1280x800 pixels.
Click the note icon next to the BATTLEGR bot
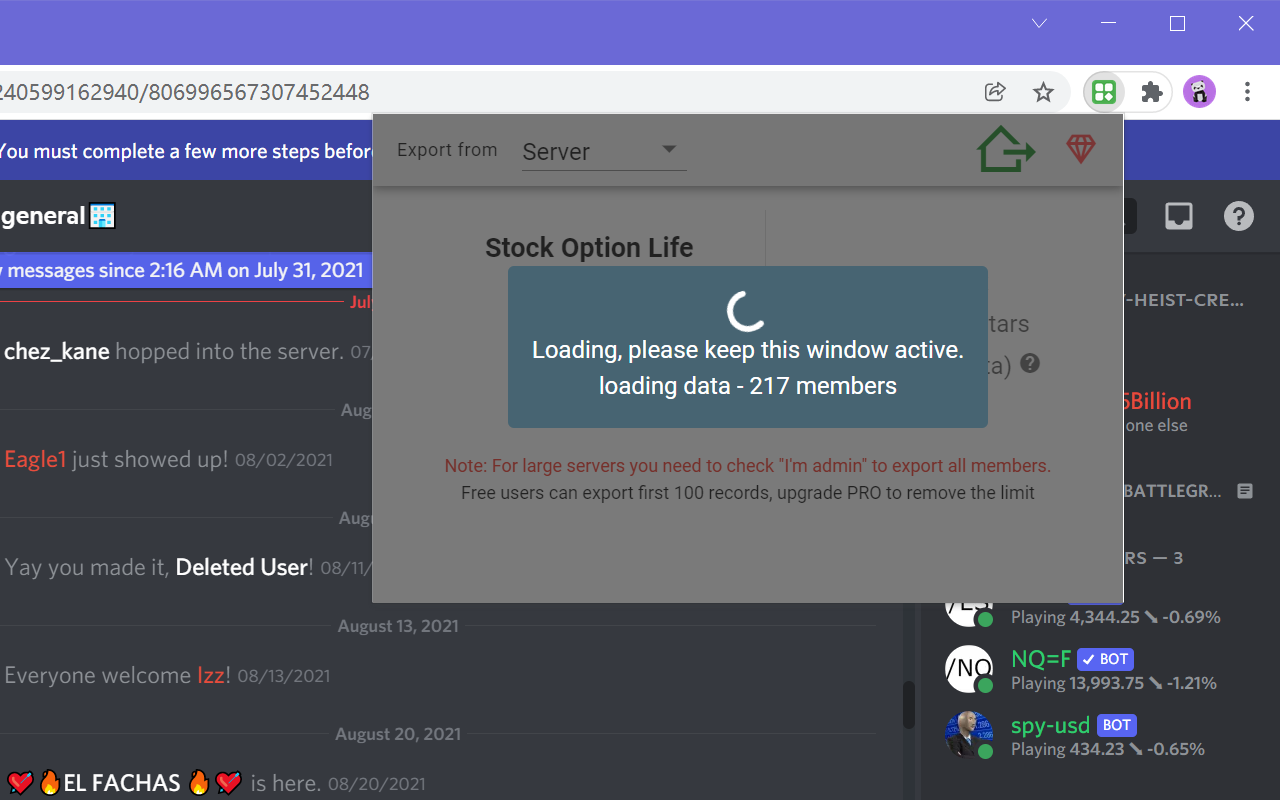1244,490
